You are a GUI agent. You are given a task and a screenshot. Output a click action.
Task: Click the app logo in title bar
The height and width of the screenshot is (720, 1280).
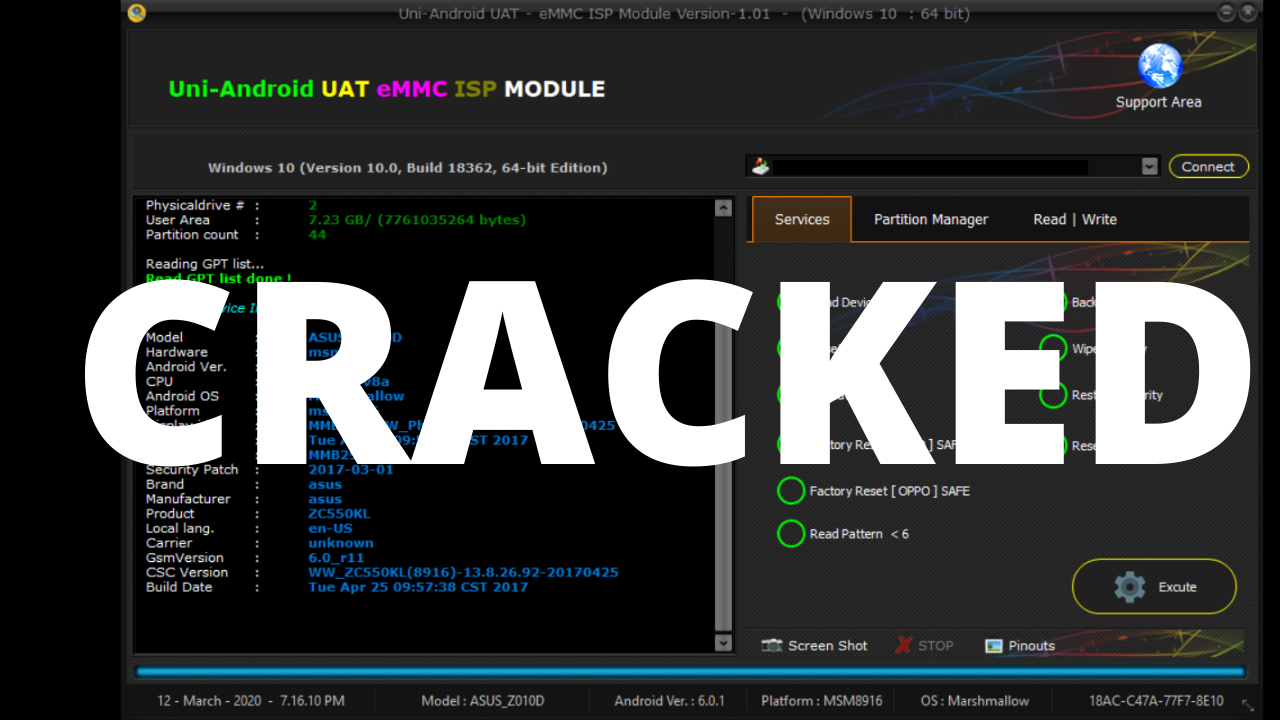tap(138, 13)
